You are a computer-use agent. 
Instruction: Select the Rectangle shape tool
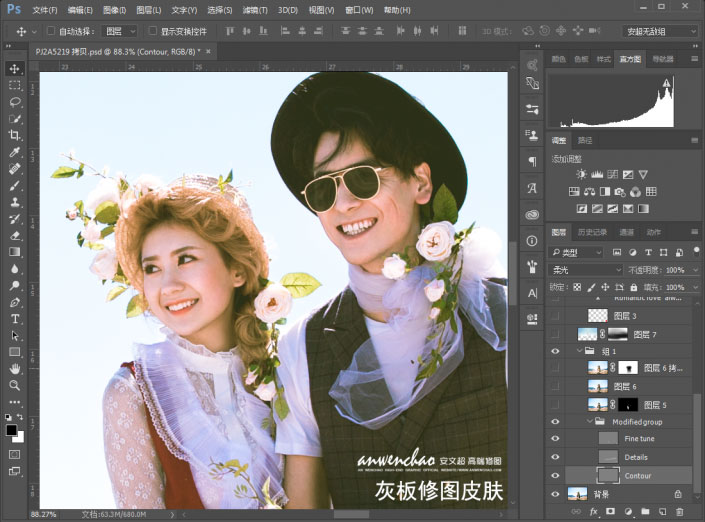pos(14,352)
